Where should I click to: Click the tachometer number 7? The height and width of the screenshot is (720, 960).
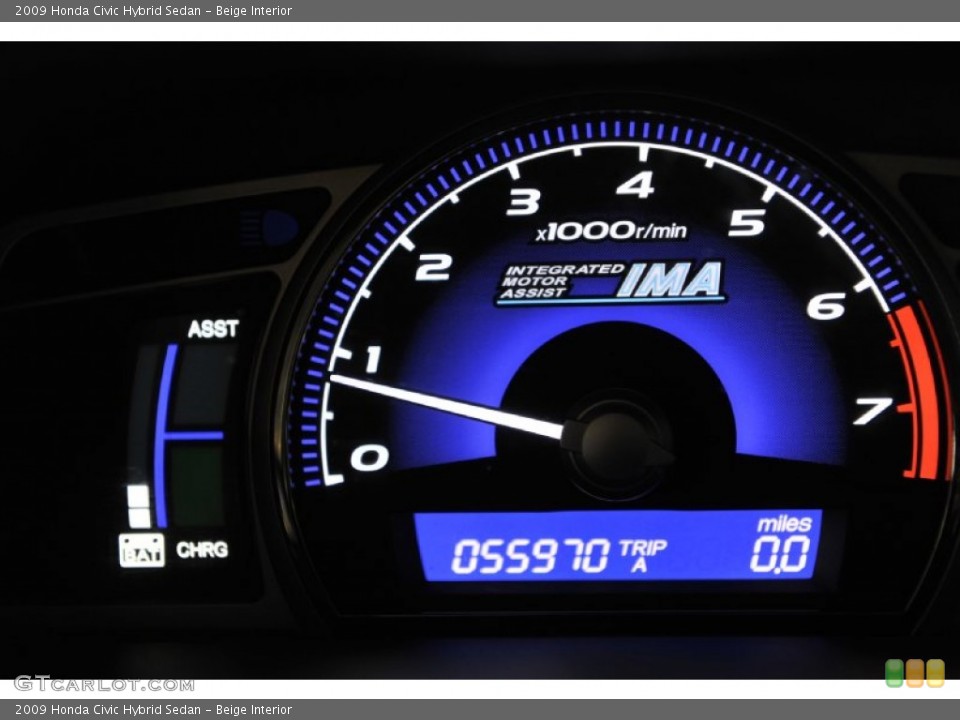point(874,411)
